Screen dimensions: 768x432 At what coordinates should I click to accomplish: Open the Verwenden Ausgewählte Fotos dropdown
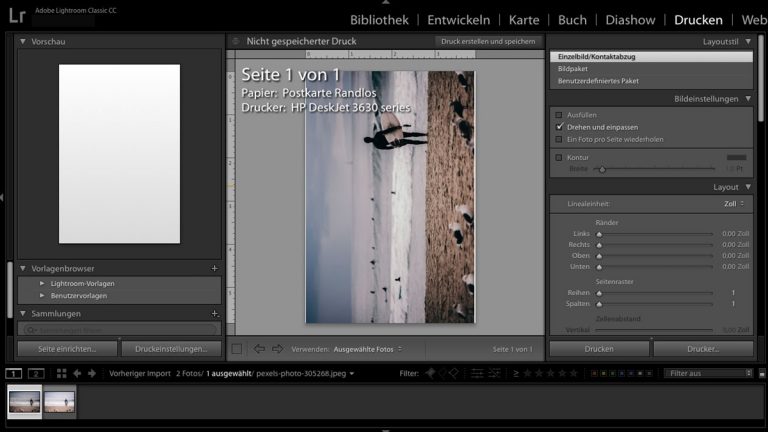368,349
